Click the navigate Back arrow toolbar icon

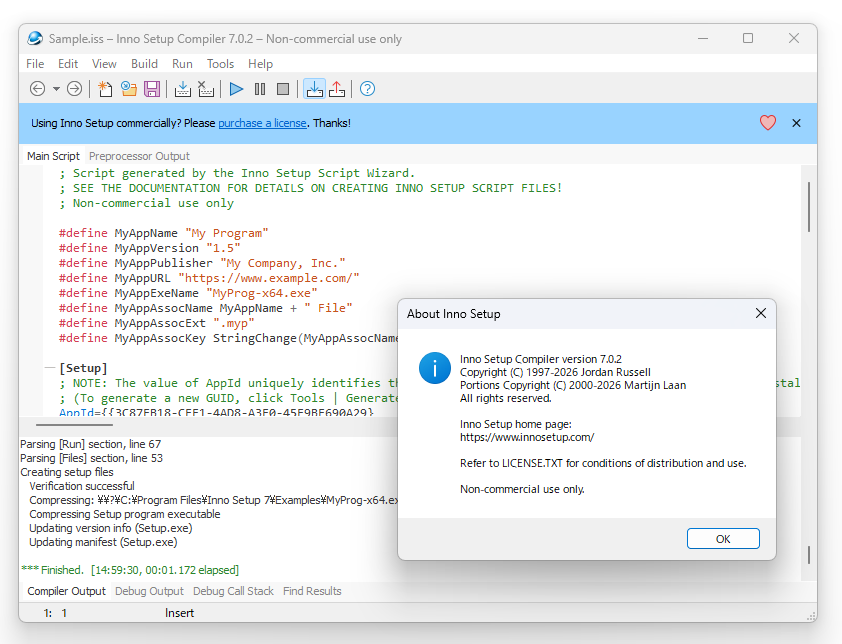(x=38, y=89)
